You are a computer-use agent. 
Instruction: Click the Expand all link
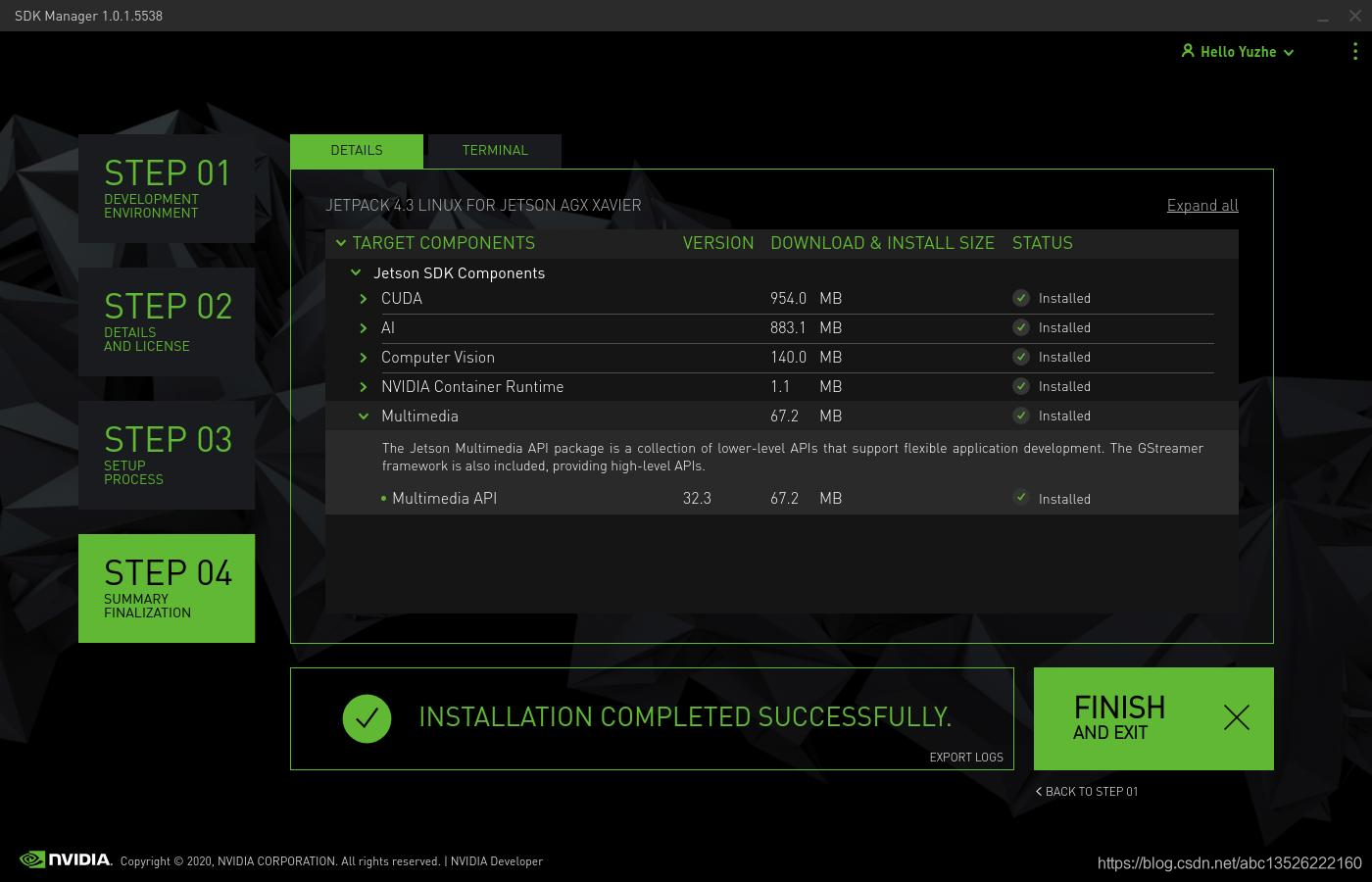[1202, 205]
